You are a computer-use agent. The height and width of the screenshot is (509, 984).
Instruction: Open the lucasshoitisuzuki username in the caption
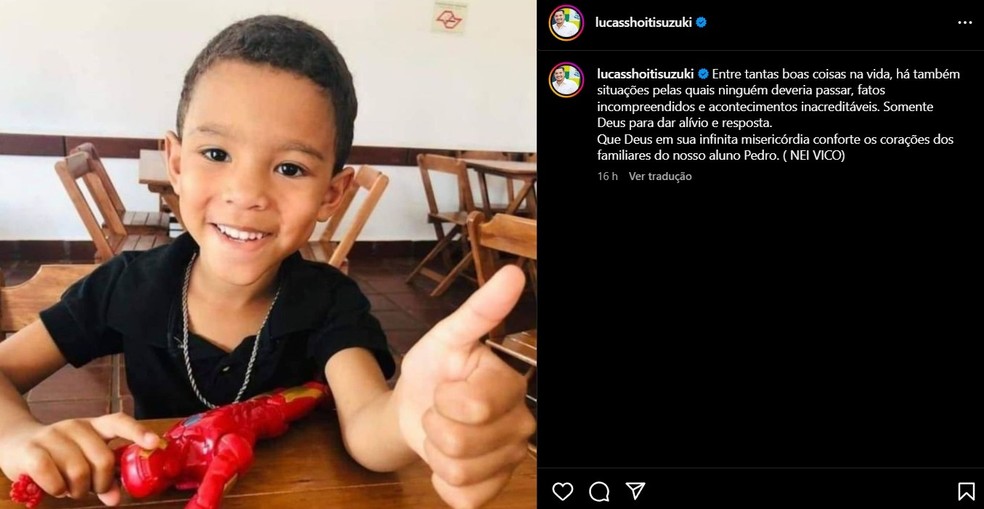[x=646, y=73]
